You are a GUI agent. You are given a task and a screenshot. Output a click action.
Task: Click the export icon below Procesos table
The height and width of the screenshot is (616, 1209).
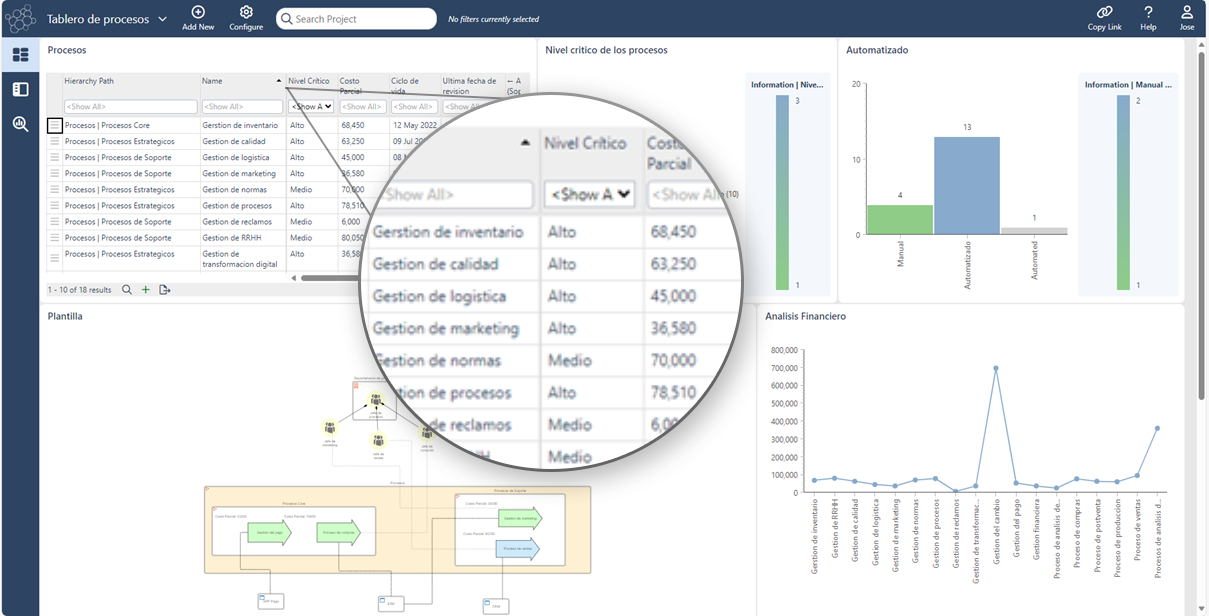coord(165,290)
